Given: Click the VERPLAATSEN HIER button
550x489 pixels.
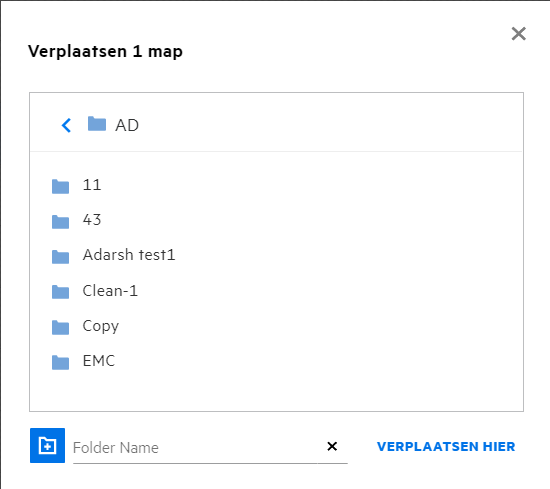Looking at the screenshot, I should pyautogui.click(x=446, y=447).
